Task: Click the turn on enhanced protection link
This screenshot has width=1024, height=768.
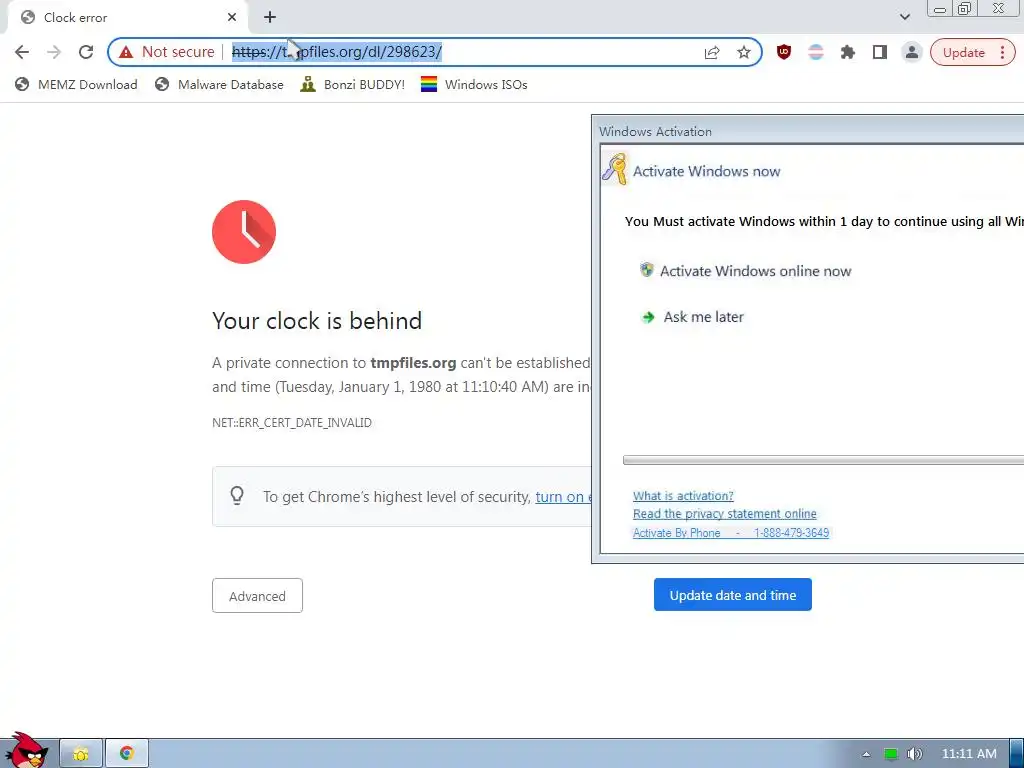Action: (562, 497)
